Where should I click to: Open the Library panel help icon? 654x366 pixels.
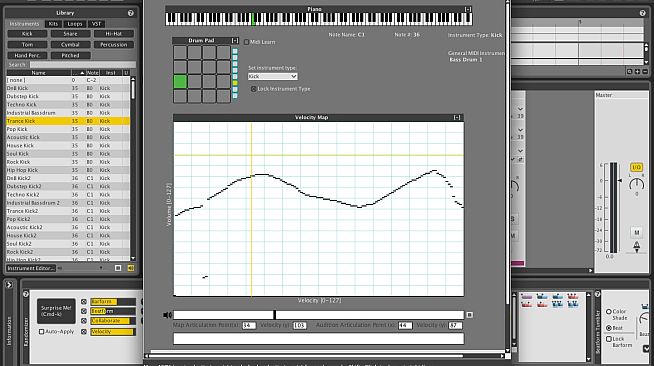pos(131,13)
